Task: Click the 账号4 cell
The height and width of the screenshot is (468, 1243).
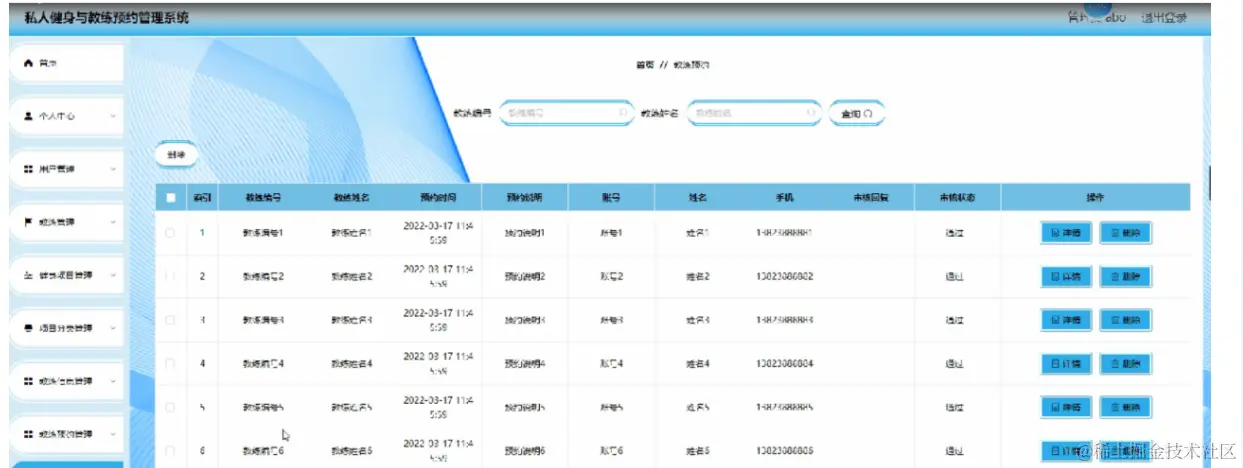Action: pyautogui.click(x=611, y=364)
